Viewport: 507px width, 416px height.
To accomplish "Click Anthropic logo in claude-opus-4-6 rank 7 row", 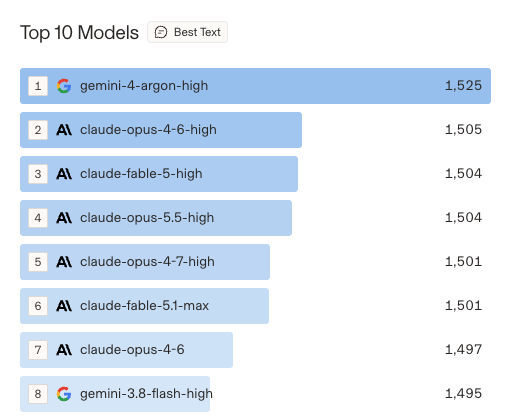I will pyautogui.click(x=64, y=350).
